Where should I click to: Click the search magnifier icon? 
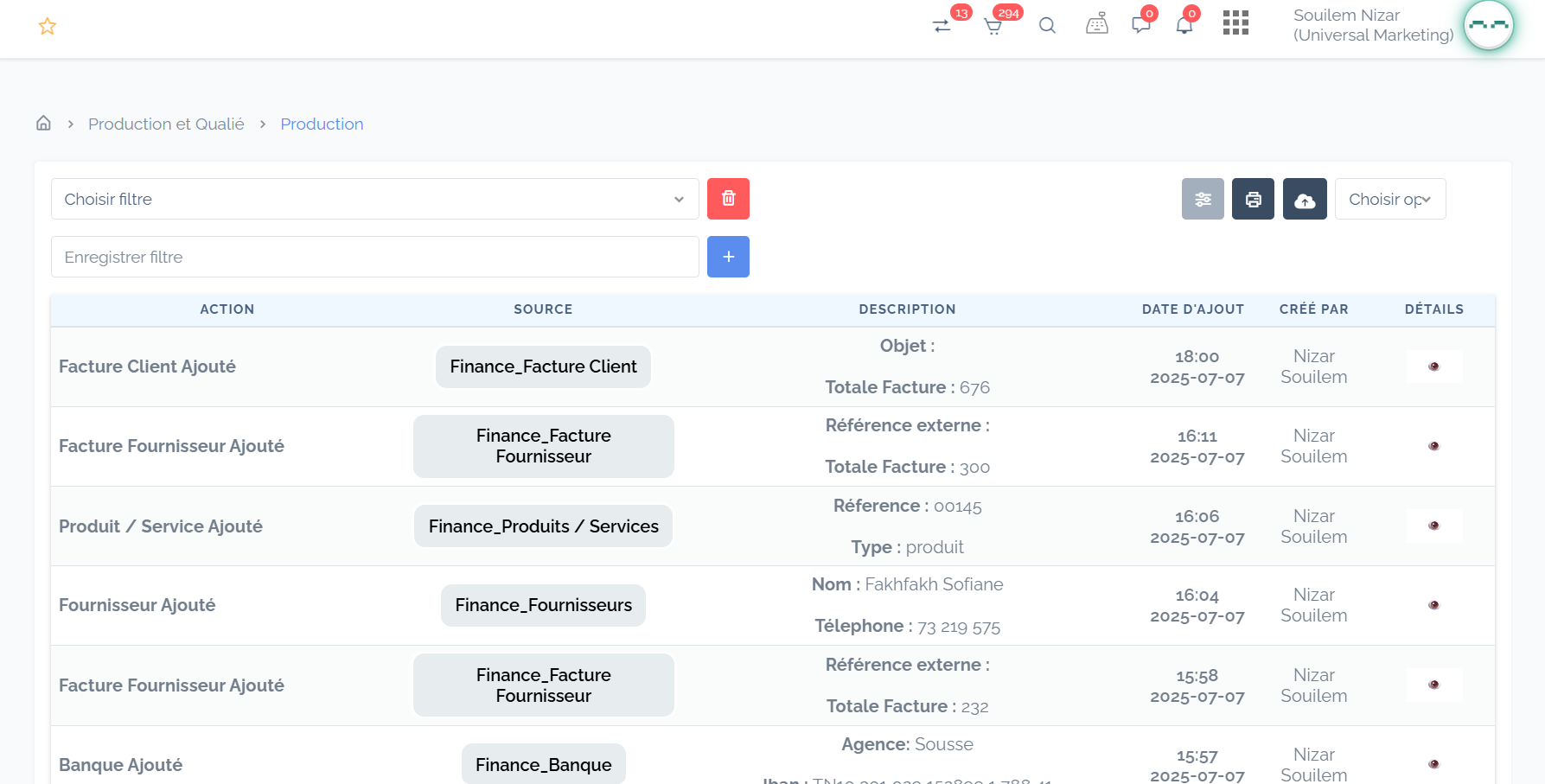click(1047, 26)
